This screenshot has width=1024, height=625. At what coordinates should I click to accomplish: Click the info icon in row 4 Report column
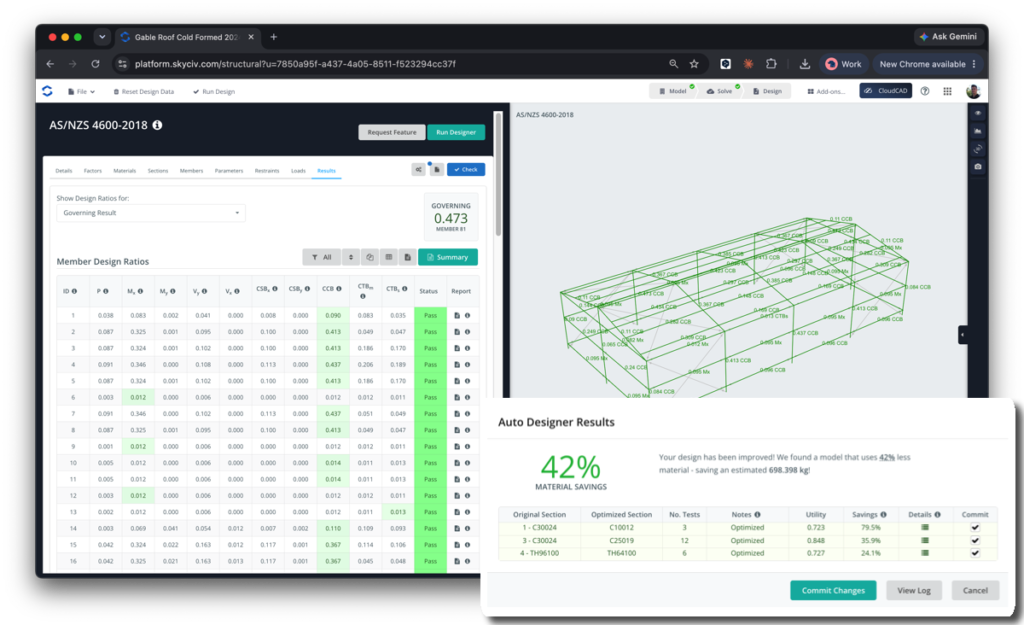tap(468, 364)
